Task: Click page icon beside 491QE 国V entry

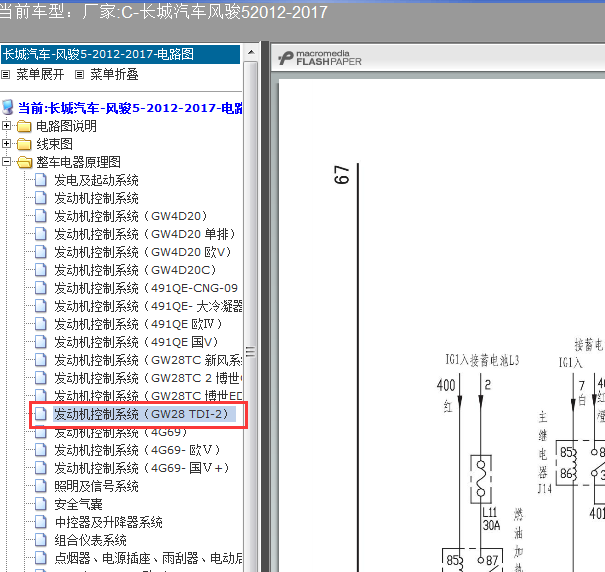Action: pyautogui.click(x=41, y=342)
